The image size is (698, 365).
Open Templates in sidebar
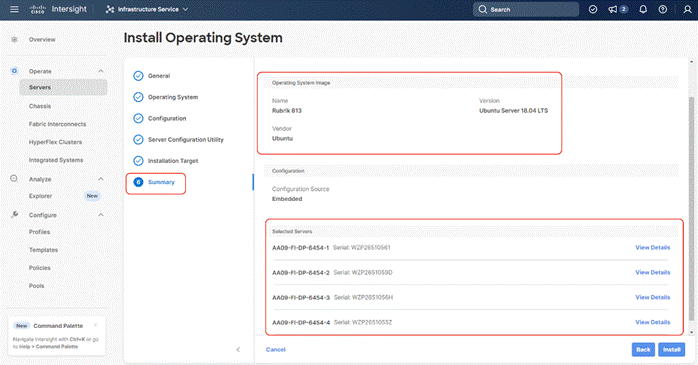click(43, 250)
